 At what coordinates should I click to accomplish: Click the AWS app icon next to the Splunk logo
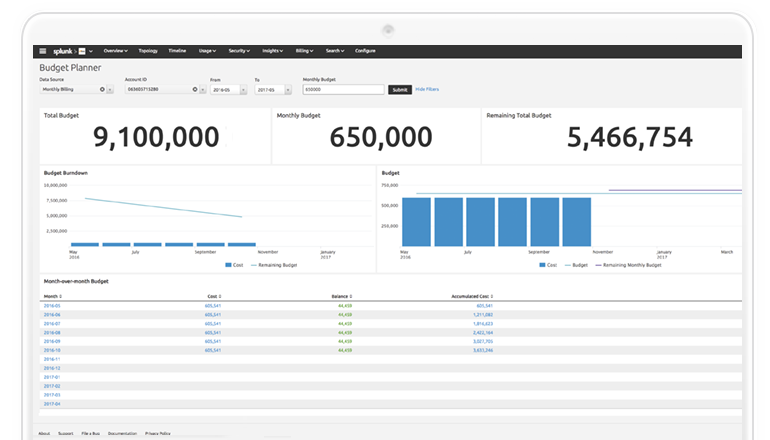[x=82, y=51]
